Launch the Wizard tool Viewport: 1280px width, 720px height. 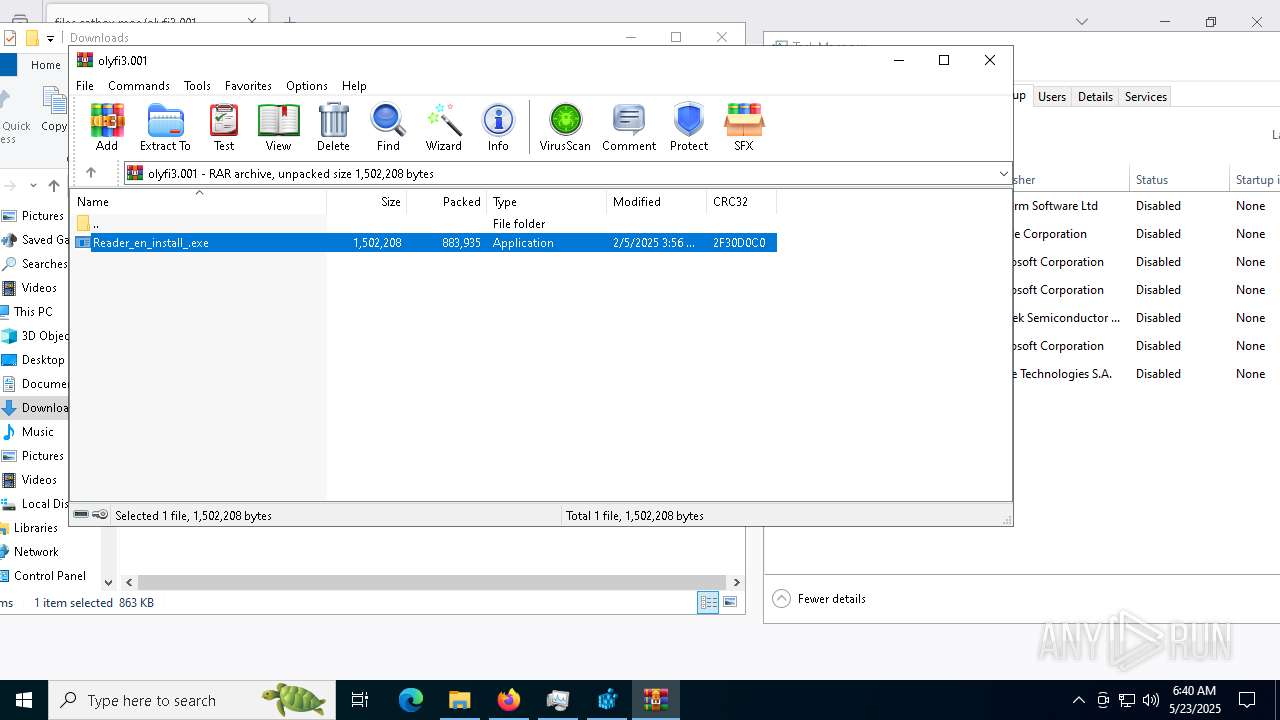coord(443,127)
